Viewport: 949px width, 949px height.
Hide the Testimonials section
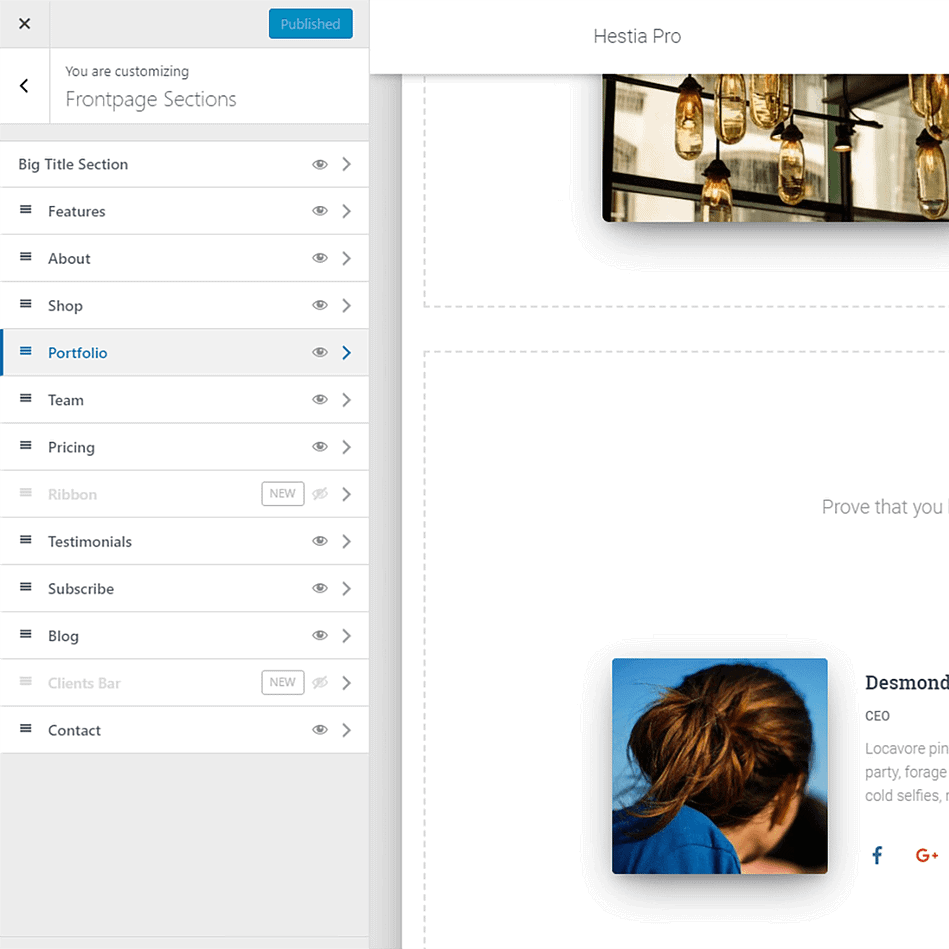tap(320, 541)
